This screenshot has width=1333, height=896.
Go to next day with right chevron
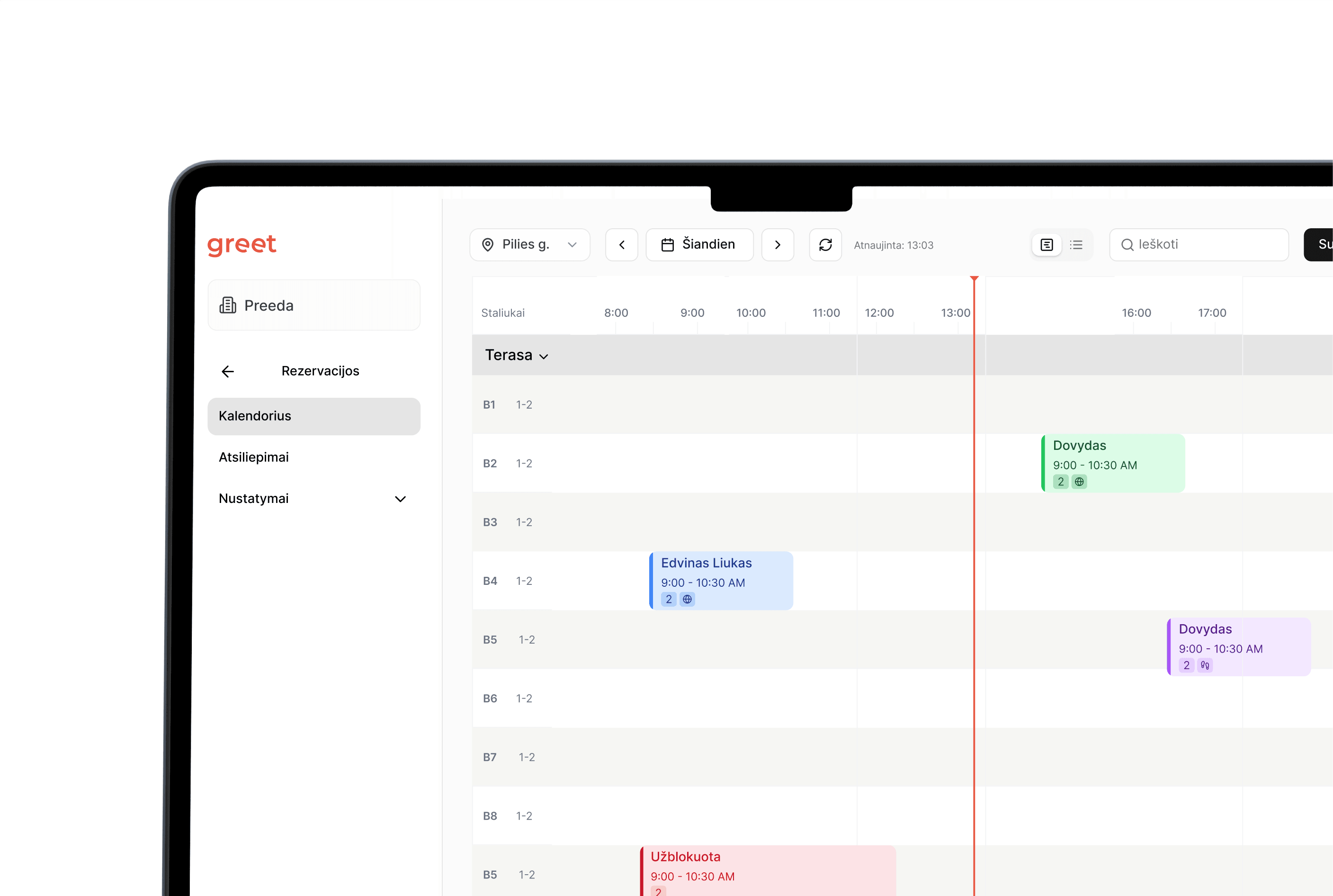point(778,244)
